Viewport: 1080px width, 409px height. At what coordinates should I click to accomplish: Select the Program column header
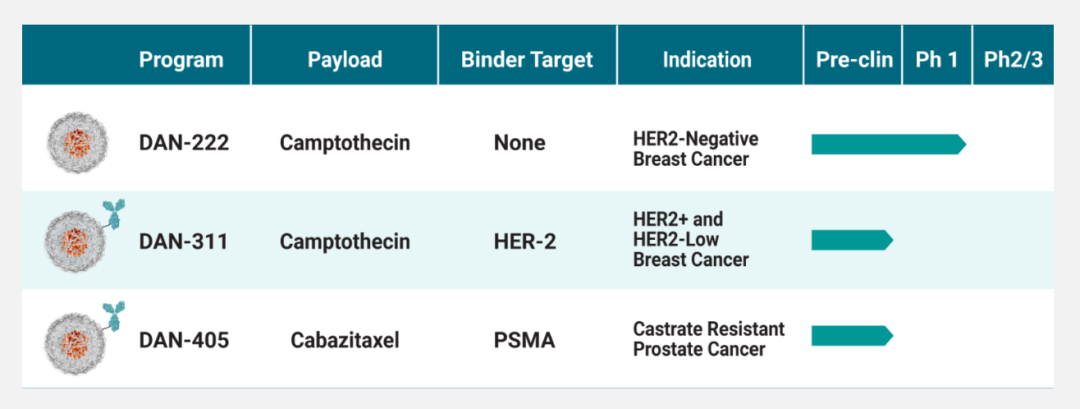click(x=181, y=60)
